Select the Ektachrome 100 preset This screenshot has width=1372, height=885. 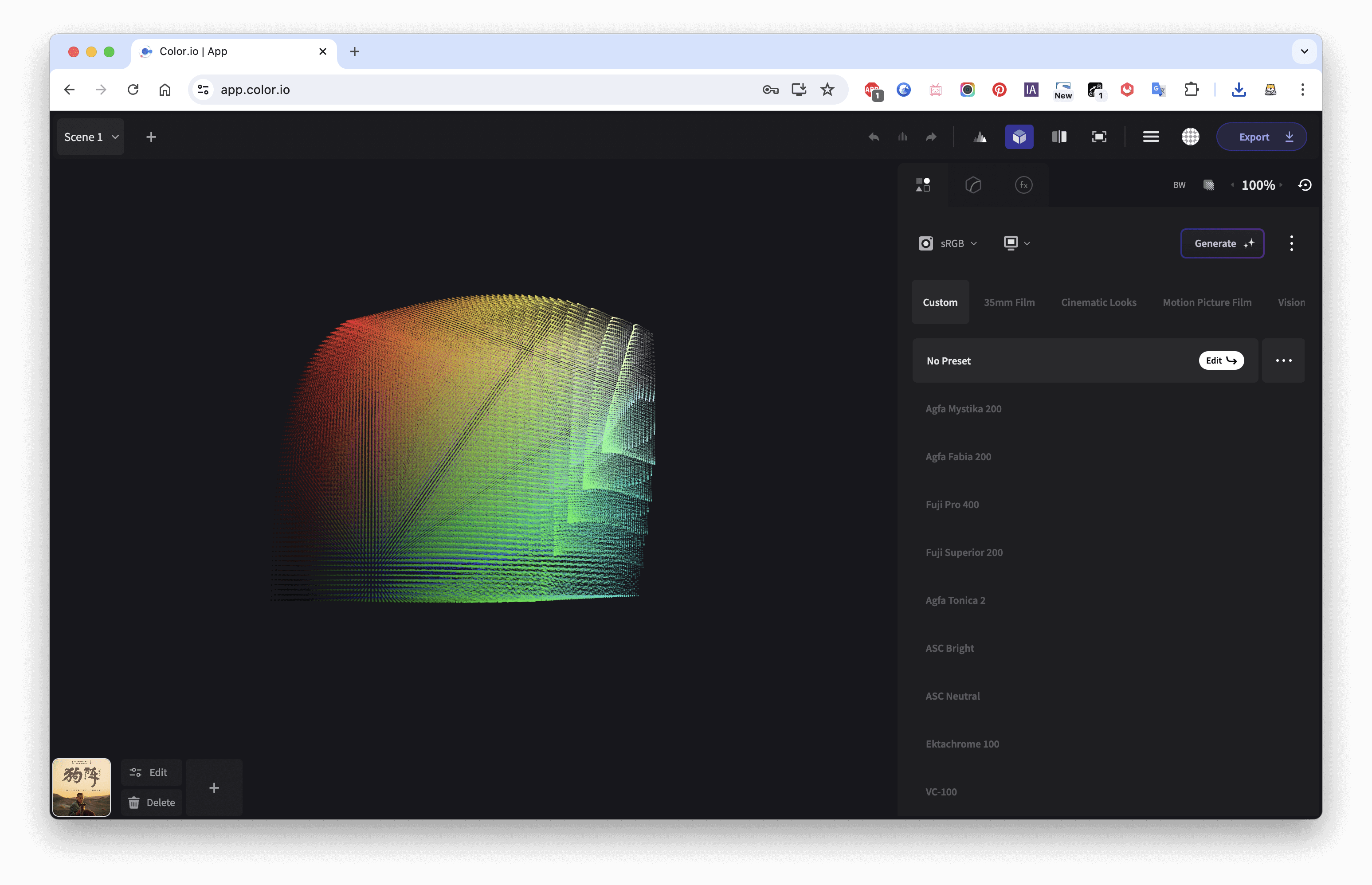click(x=962, y=744)
